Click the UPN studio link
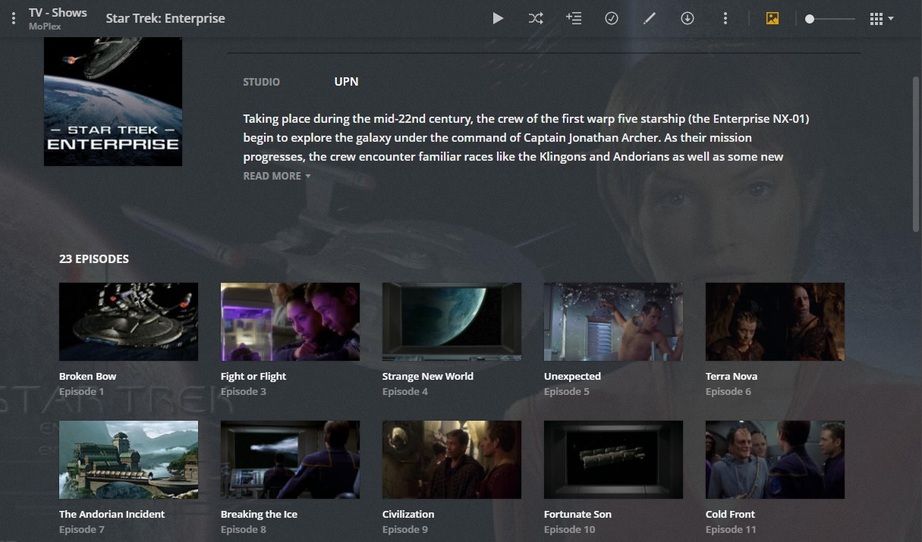This screenshot has height=542, width=922. click(x=346, y=82)
